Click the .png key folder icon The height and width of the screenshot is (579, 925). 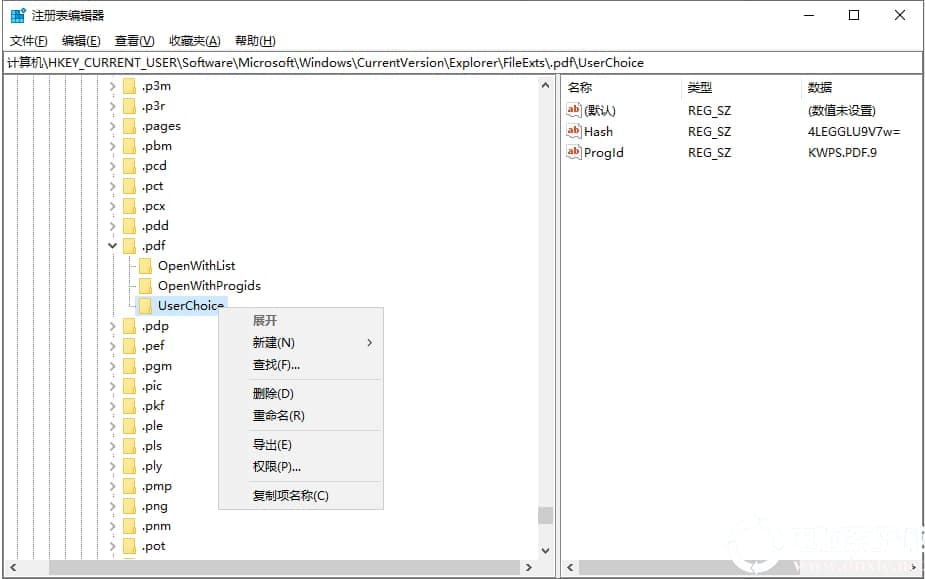[131, 506]
